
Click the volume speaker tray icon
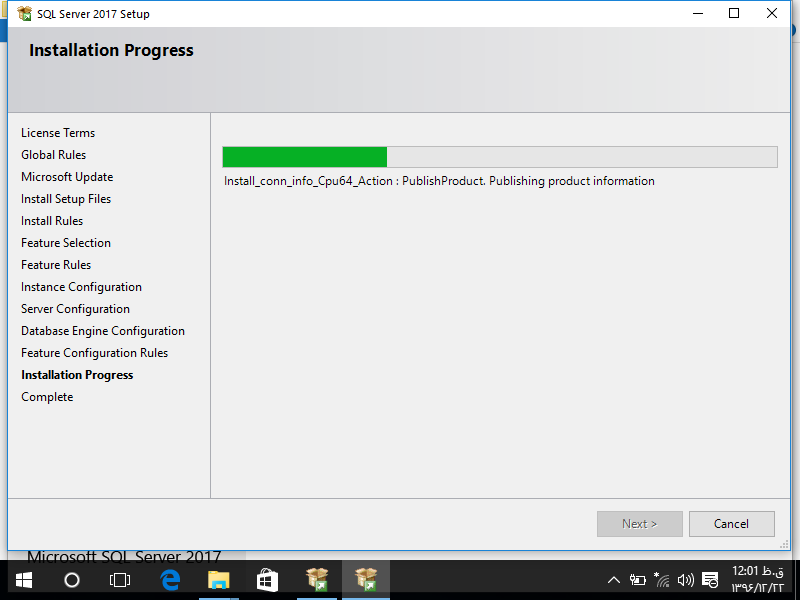coord(685,580)
